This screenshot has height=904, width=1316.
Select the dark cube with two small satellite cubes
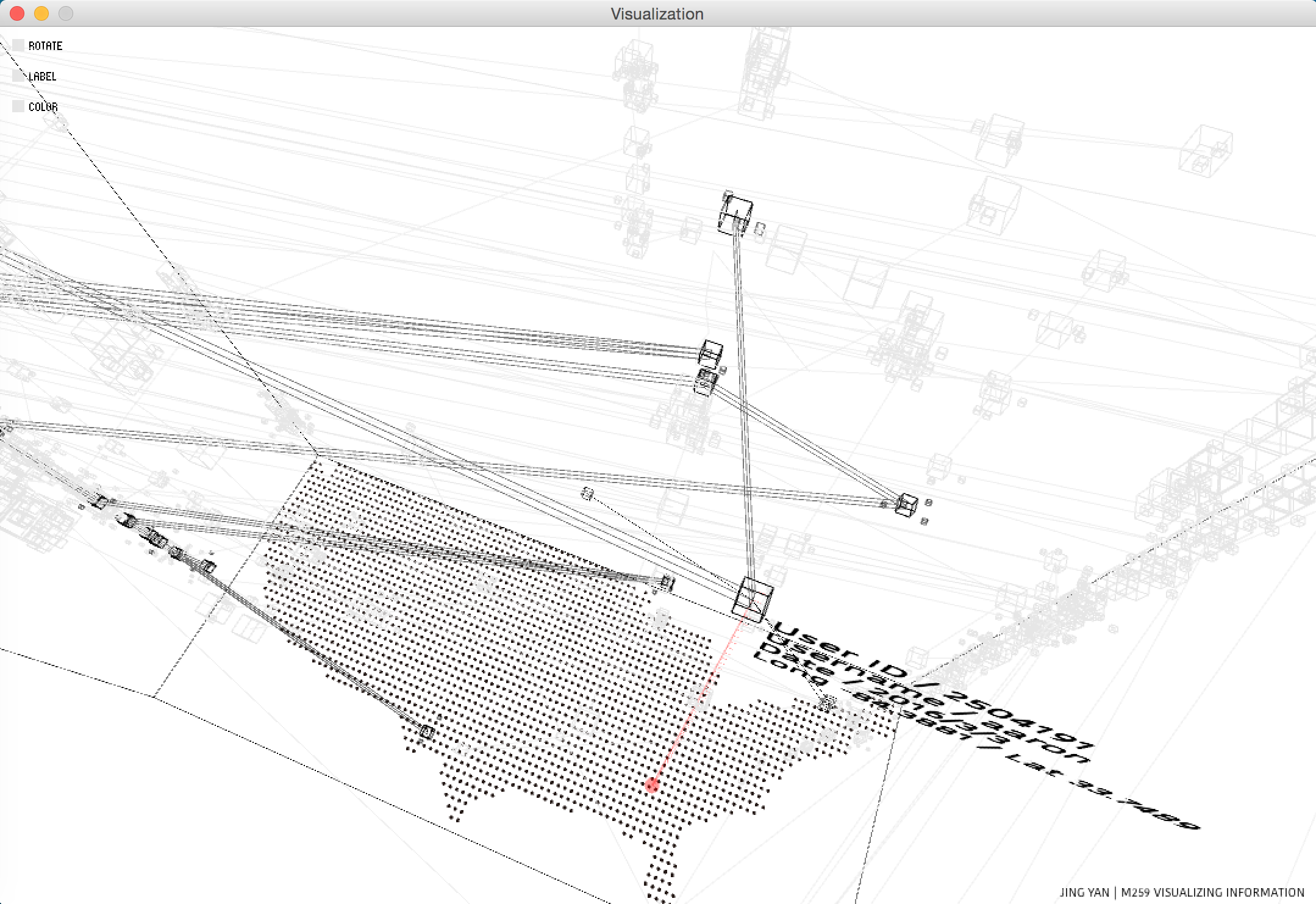click(x=906, y=505)
